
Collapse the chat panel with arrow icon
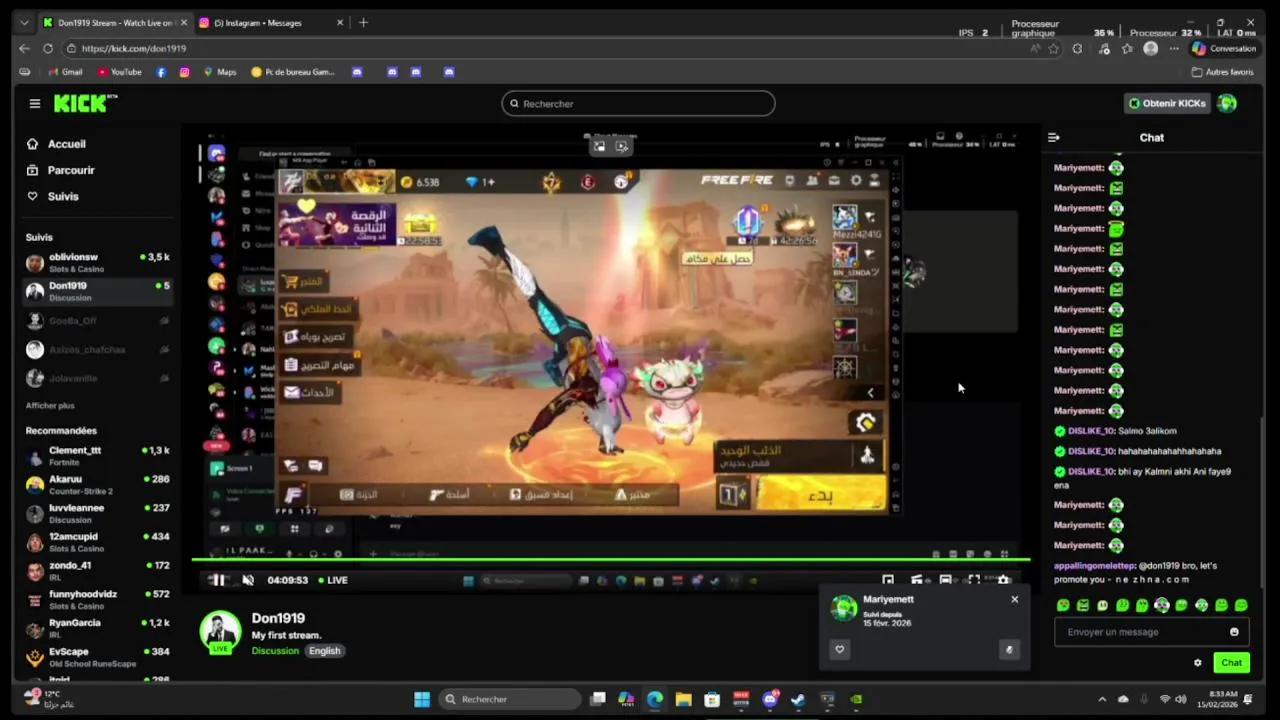[x=1053, y=137]
